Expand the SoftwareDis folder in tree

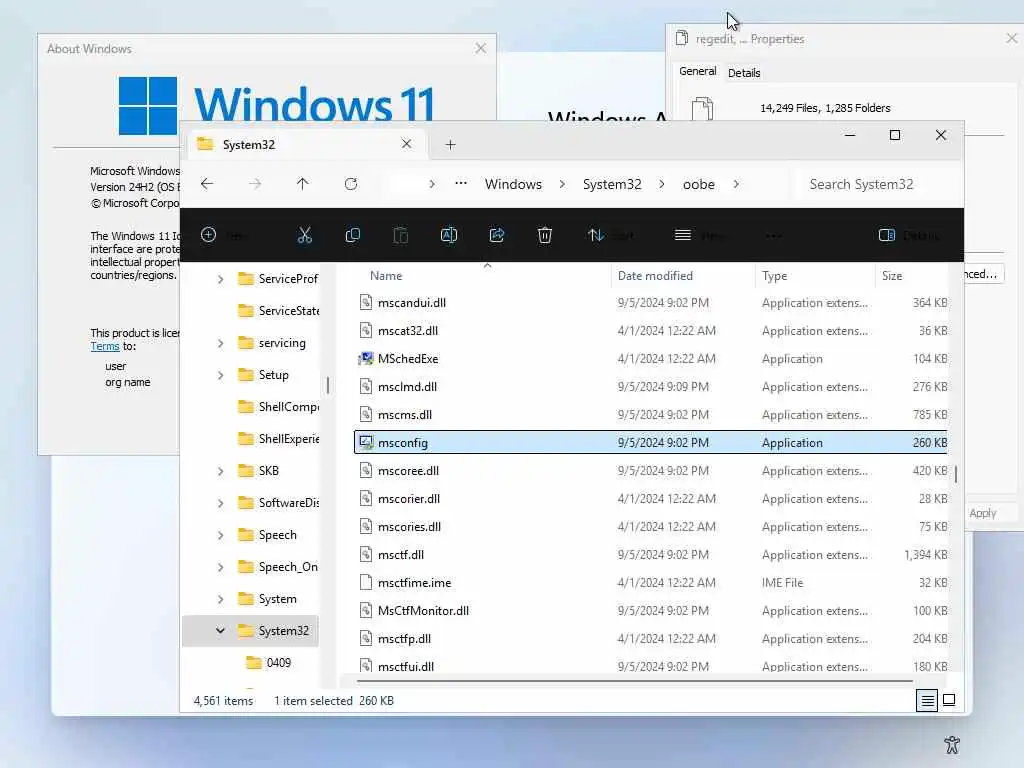221,504
